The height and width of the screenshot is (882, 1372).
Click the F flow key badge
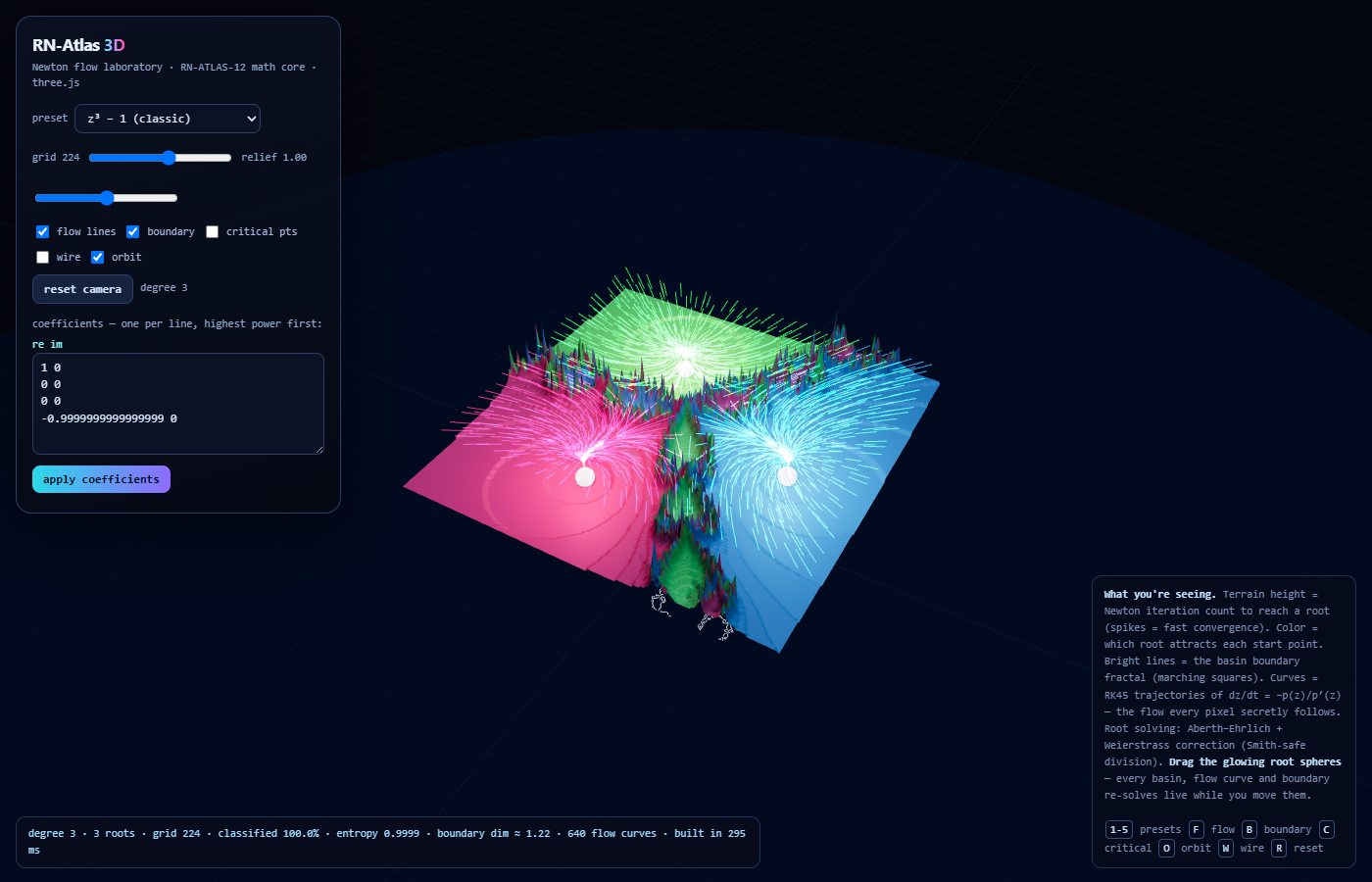(1196, 830)
